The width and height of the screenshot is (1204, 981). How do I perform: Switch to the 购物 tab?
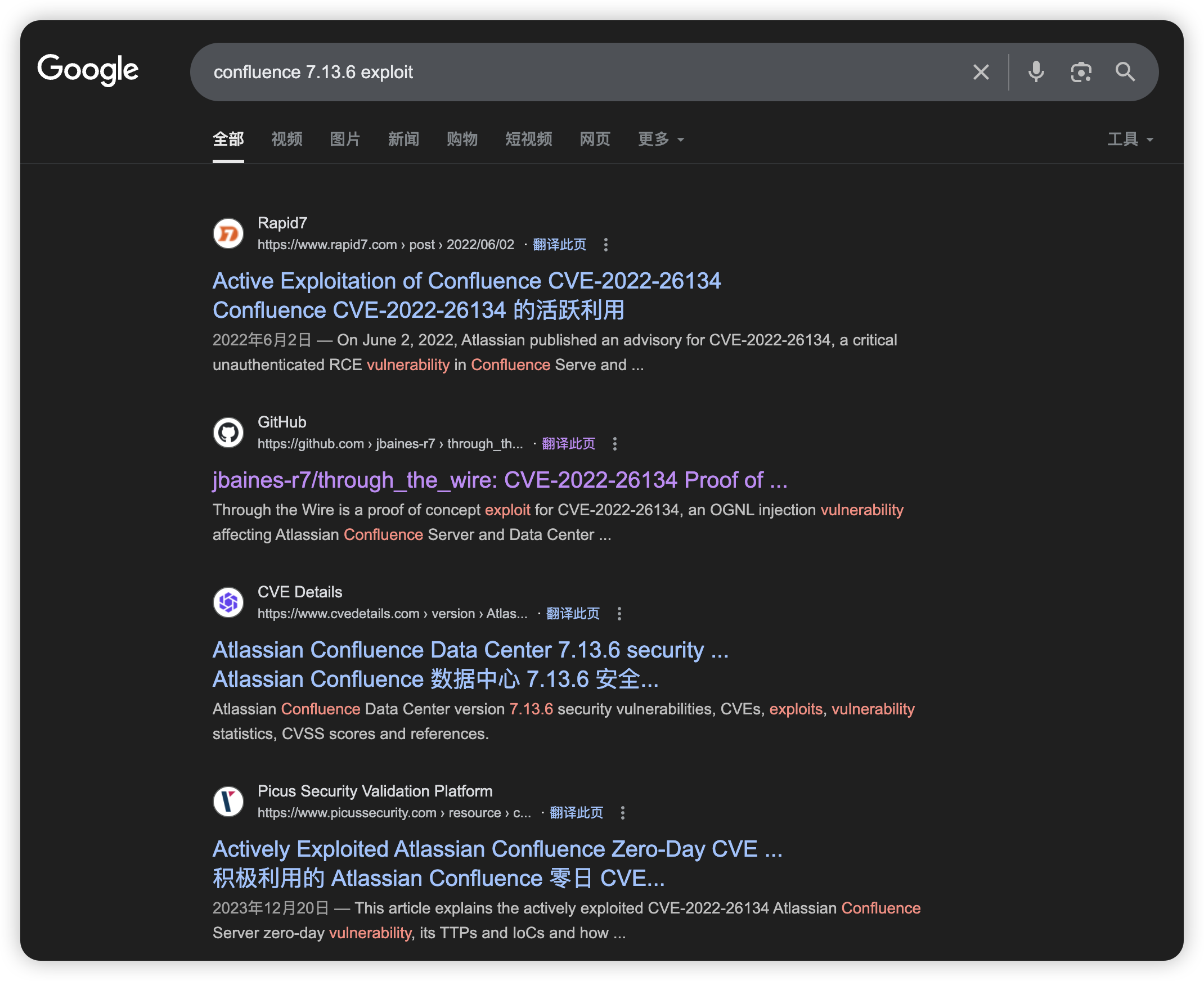[462, 139]
